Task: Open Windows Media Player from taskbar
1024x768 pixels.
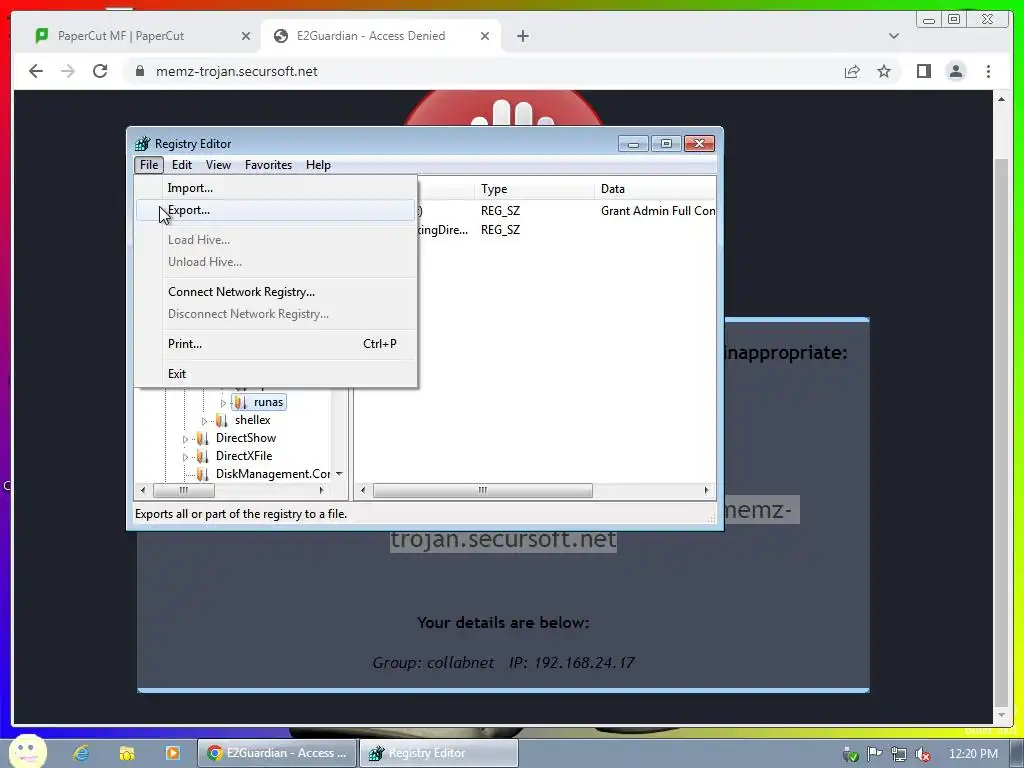Action: [x=172, y=753]
